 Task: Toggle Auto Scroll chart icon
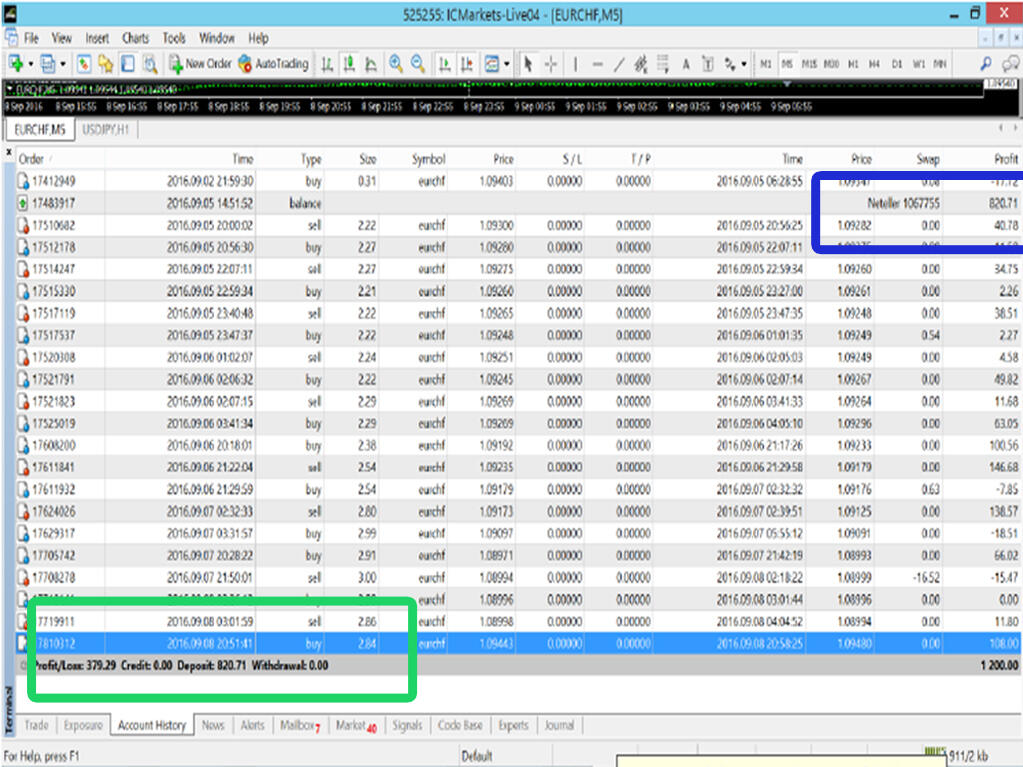click(x=444, y=64)
